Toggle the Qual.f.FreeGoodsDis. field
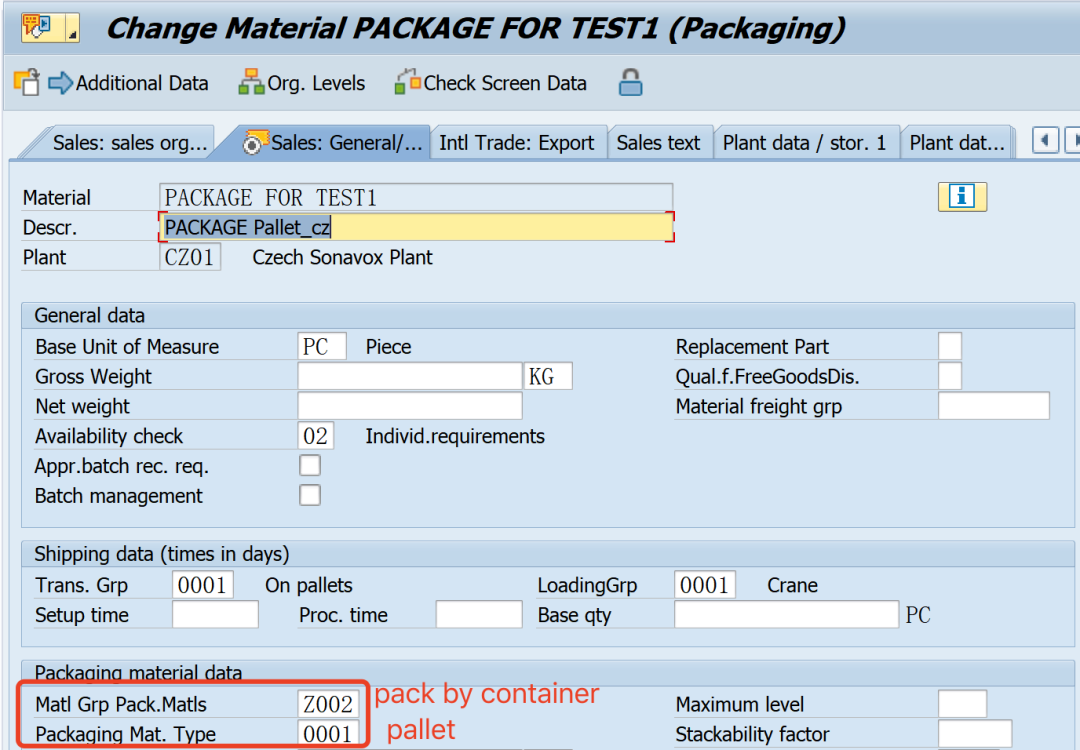Image resolution: width=1080 pixels, height=750 pixels. (x=950, y=376)
